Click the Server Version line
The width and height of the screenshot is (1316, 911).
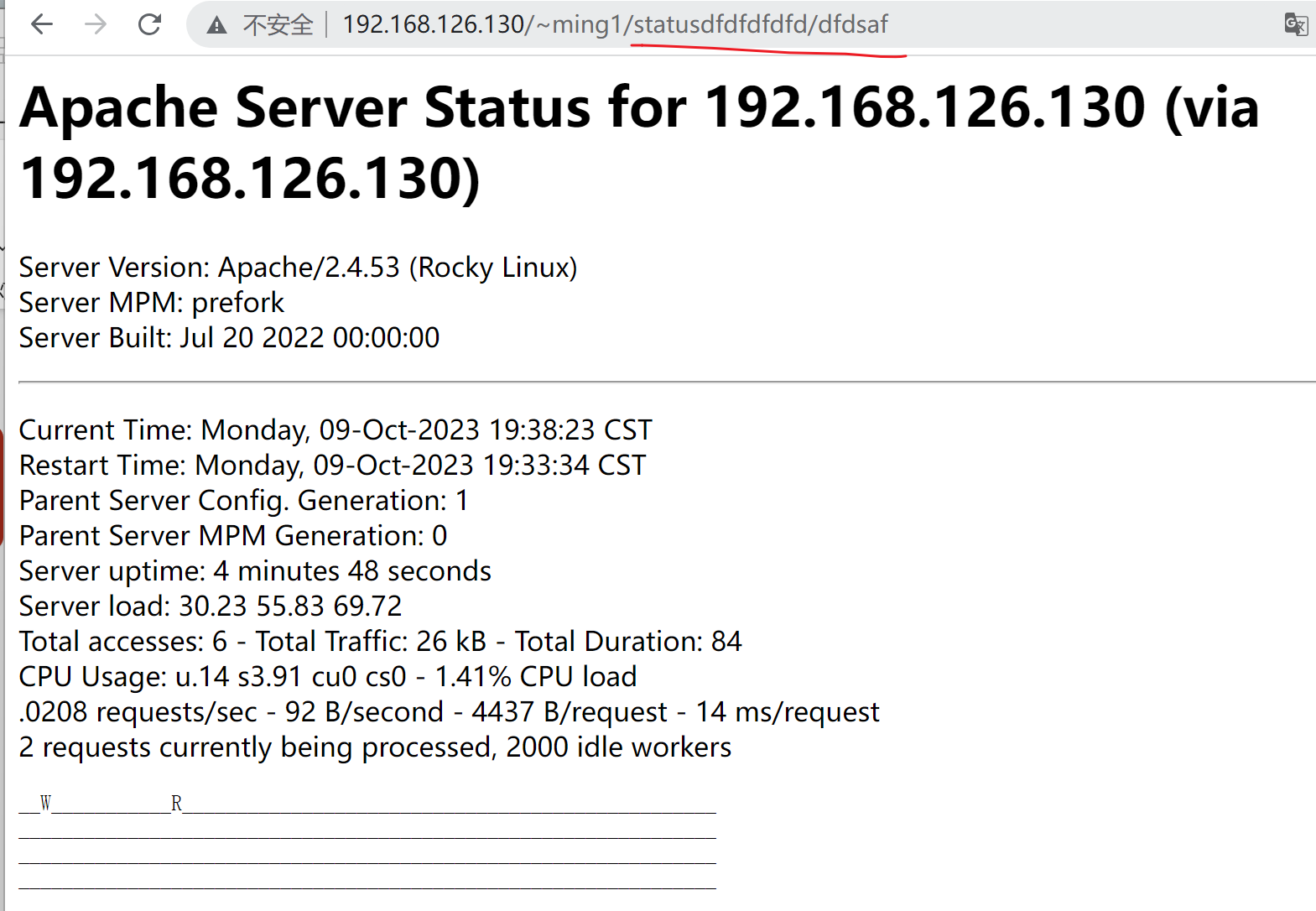click(x=298, y=268)
